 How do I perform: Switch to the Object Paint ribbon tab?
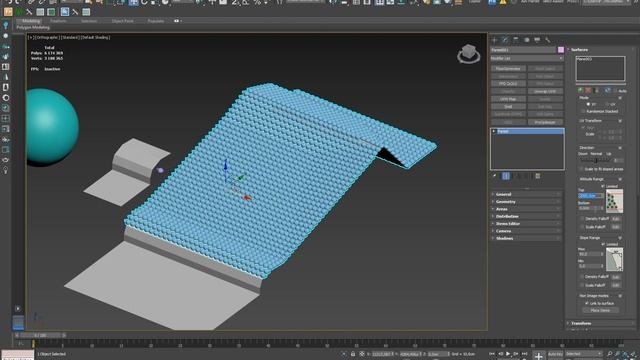coord(122,21)
